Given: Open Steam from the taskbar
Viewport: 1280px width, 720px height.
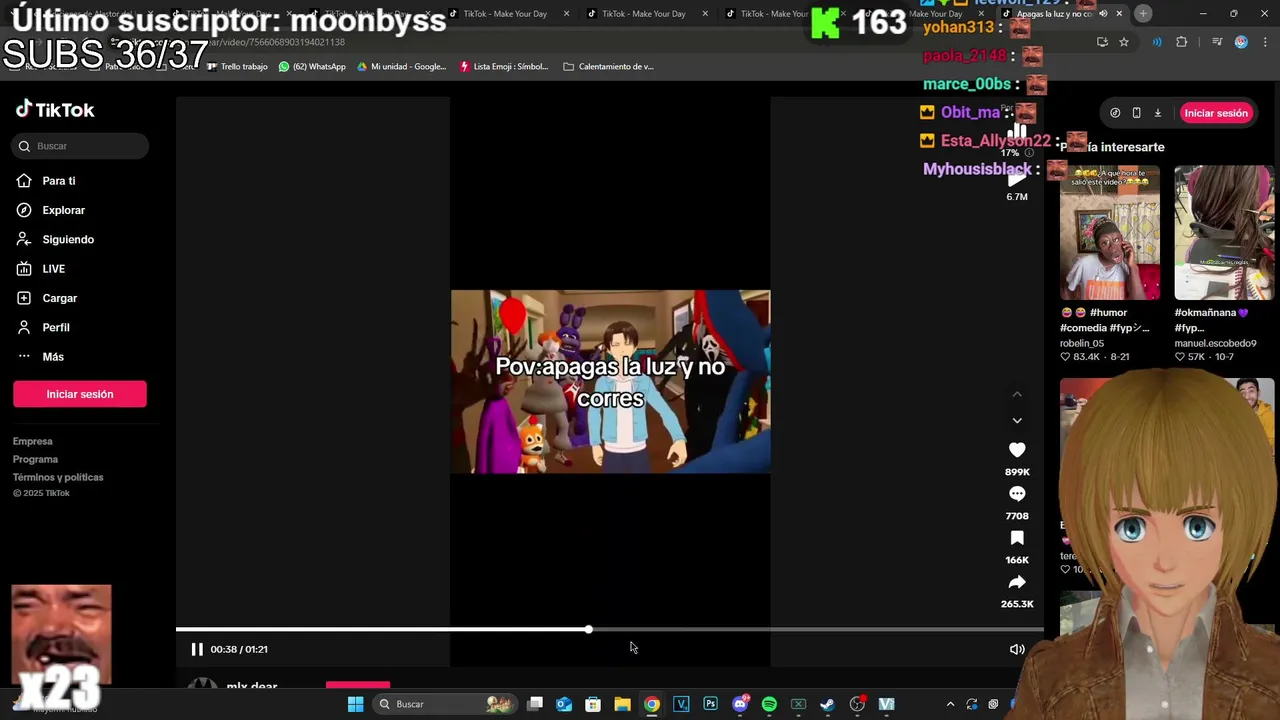Looking at the screenshot, I should tap(827, 704).
